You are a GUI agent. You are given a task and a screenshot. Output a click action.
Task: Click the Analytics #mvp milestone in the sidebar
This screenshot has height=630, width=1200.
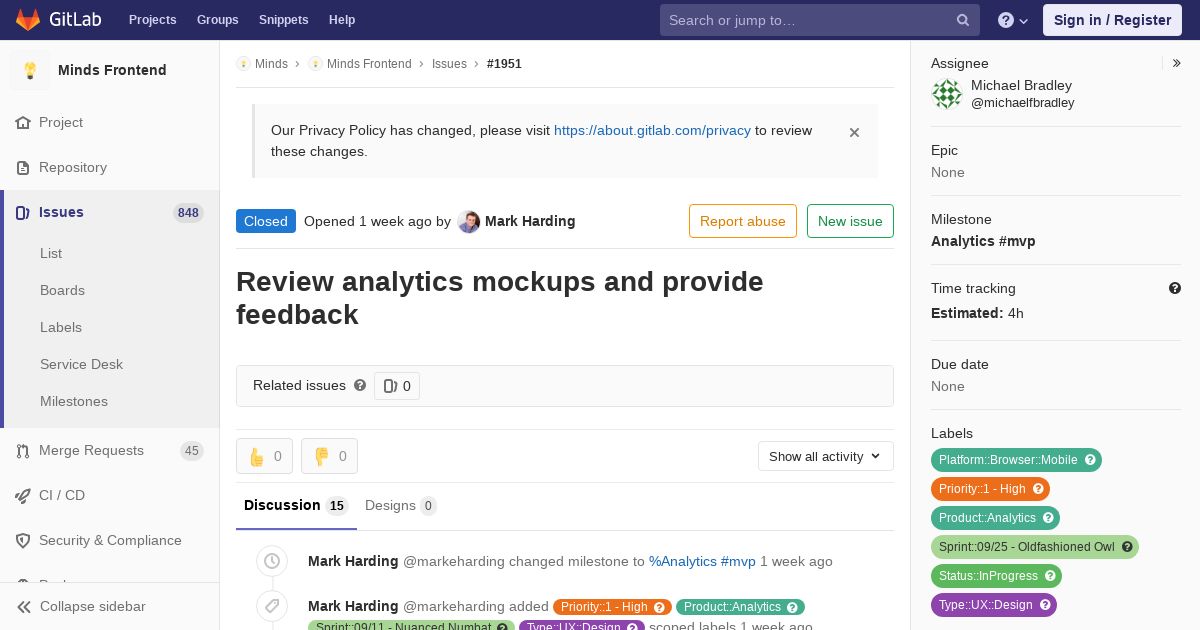tap(983, 241)
